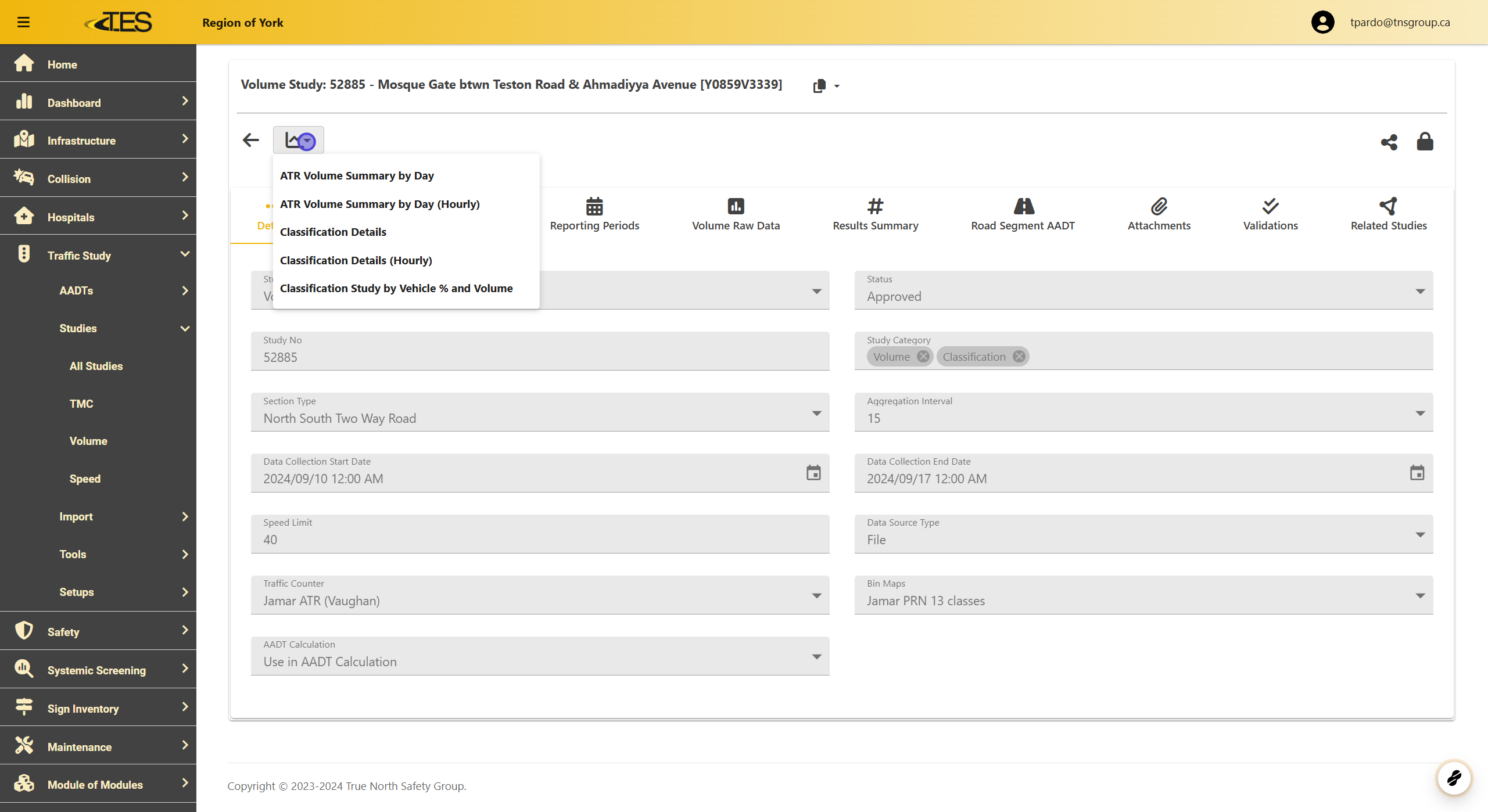Image resolution: width=1488 pixels, height=812 pixels.
Task: Click the Speed Limit input field
Action: coord(539,539)
